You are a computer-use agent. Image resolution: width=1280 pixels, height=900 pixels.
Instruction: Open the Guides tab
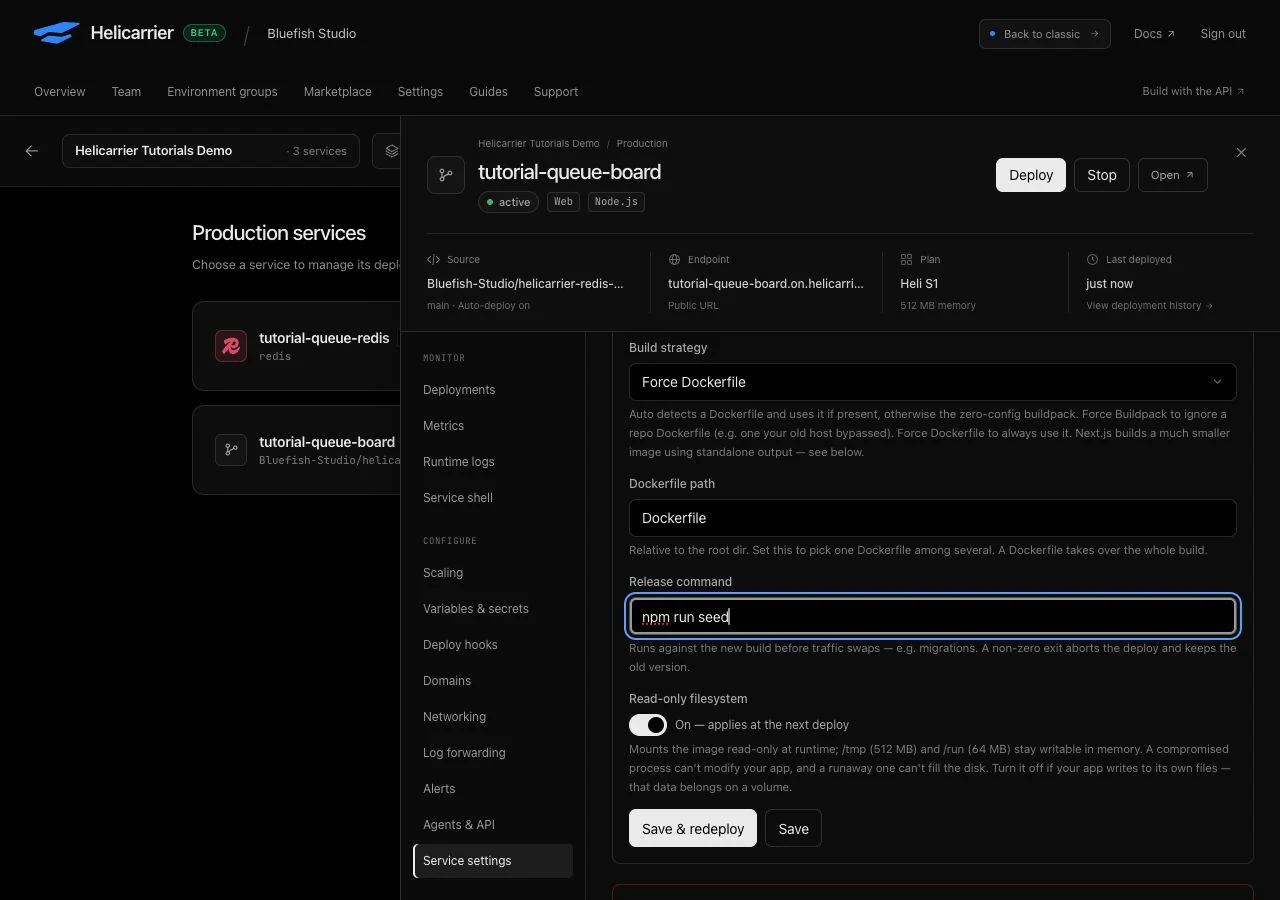click(x=488, y=91)
